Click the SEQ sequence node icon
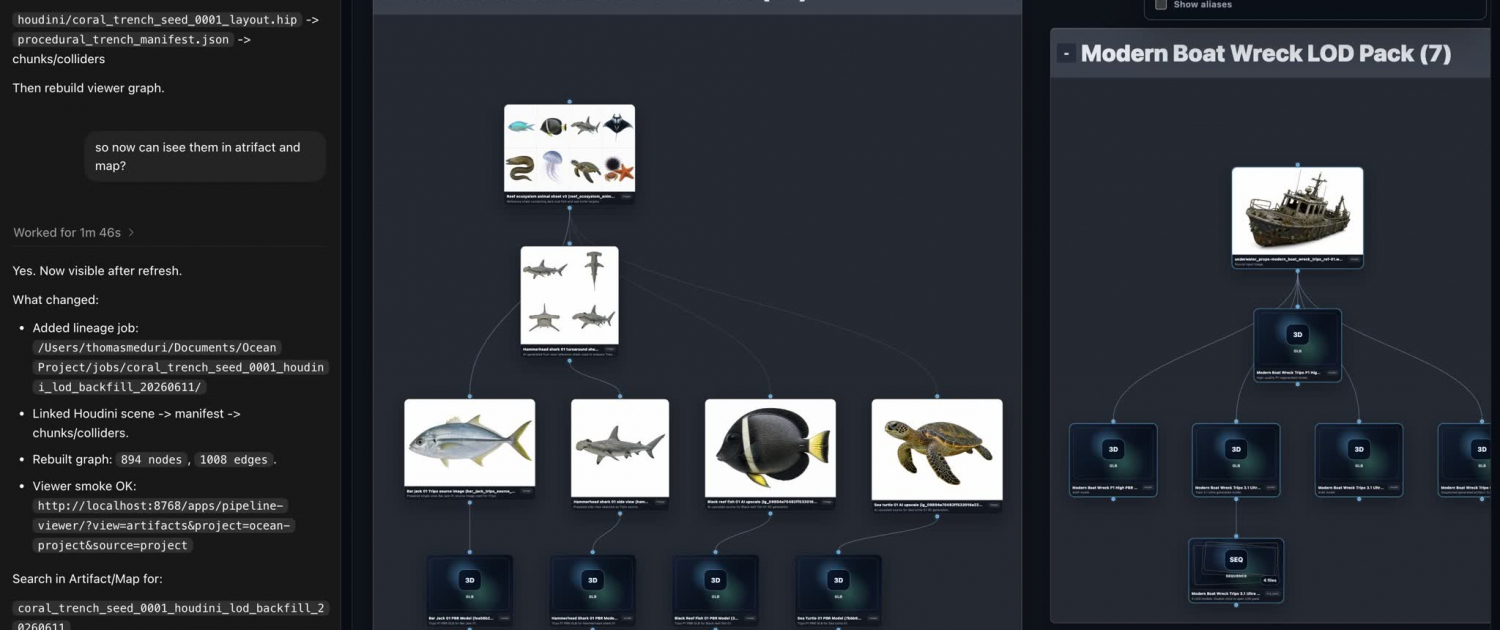The image size is (1500, 630). [x=1236, y=559]
